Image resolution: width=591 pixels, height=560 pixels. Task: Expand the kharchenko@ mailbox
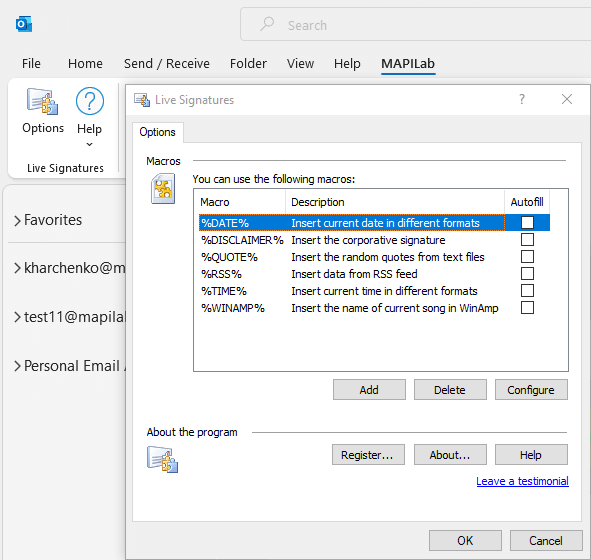(17, 268)
